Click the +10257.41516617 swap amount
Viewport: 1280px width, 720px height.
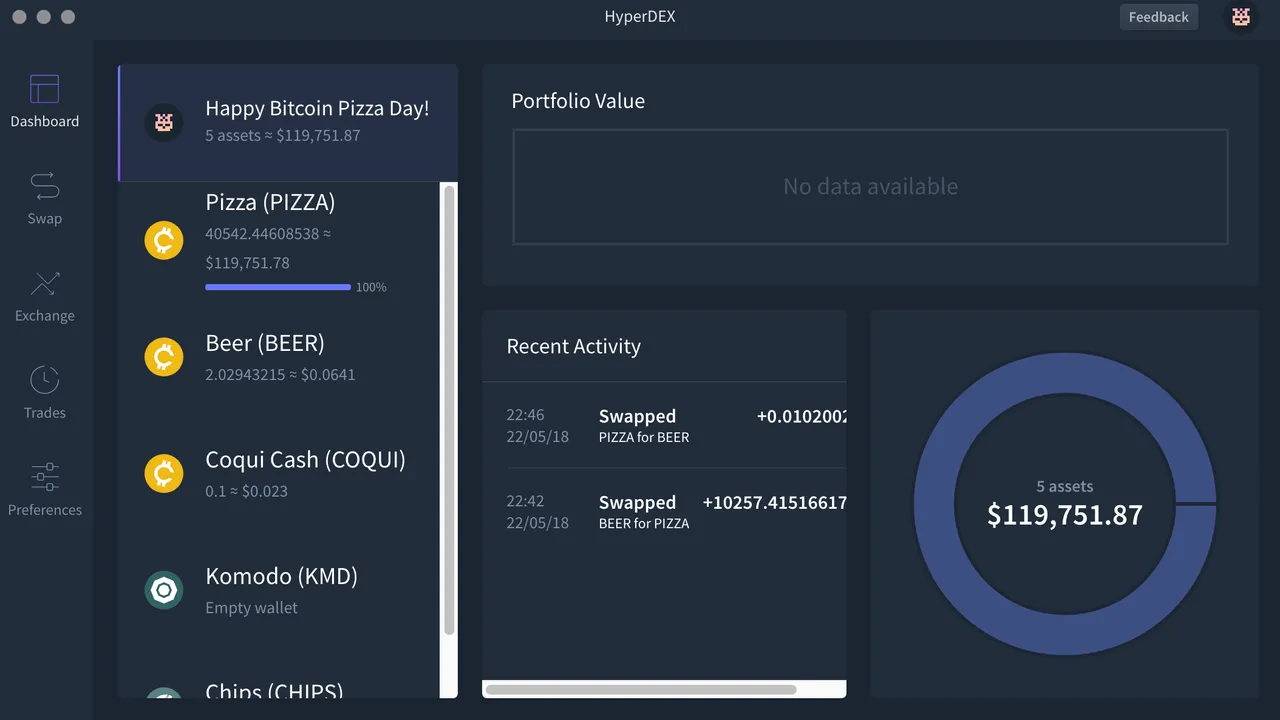coord(774,502)
